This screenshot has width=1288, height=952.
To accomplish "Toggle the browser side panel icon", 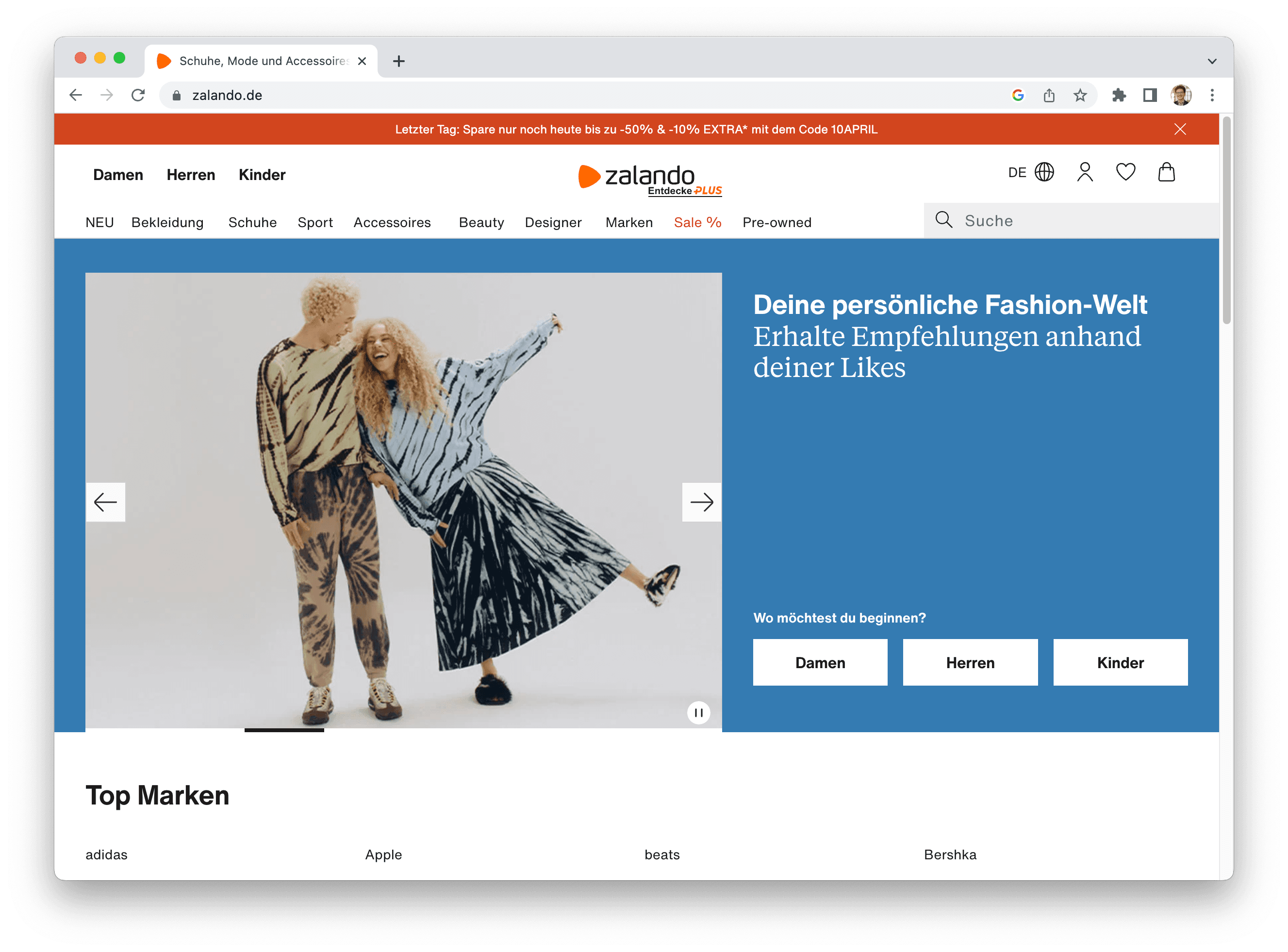I will click(1150, 95).
